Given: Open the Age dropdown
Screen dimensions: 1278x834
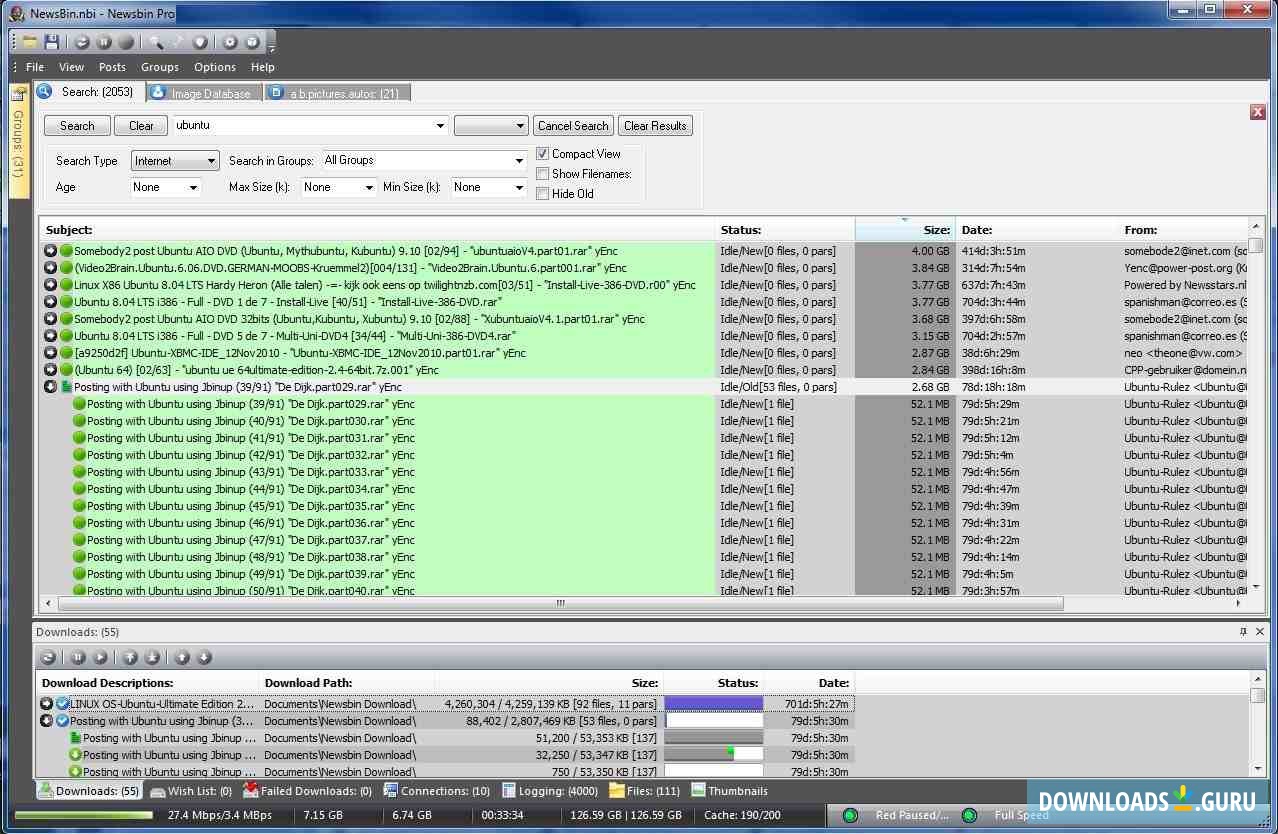Looking at the screenshot, I should (166, 187).
